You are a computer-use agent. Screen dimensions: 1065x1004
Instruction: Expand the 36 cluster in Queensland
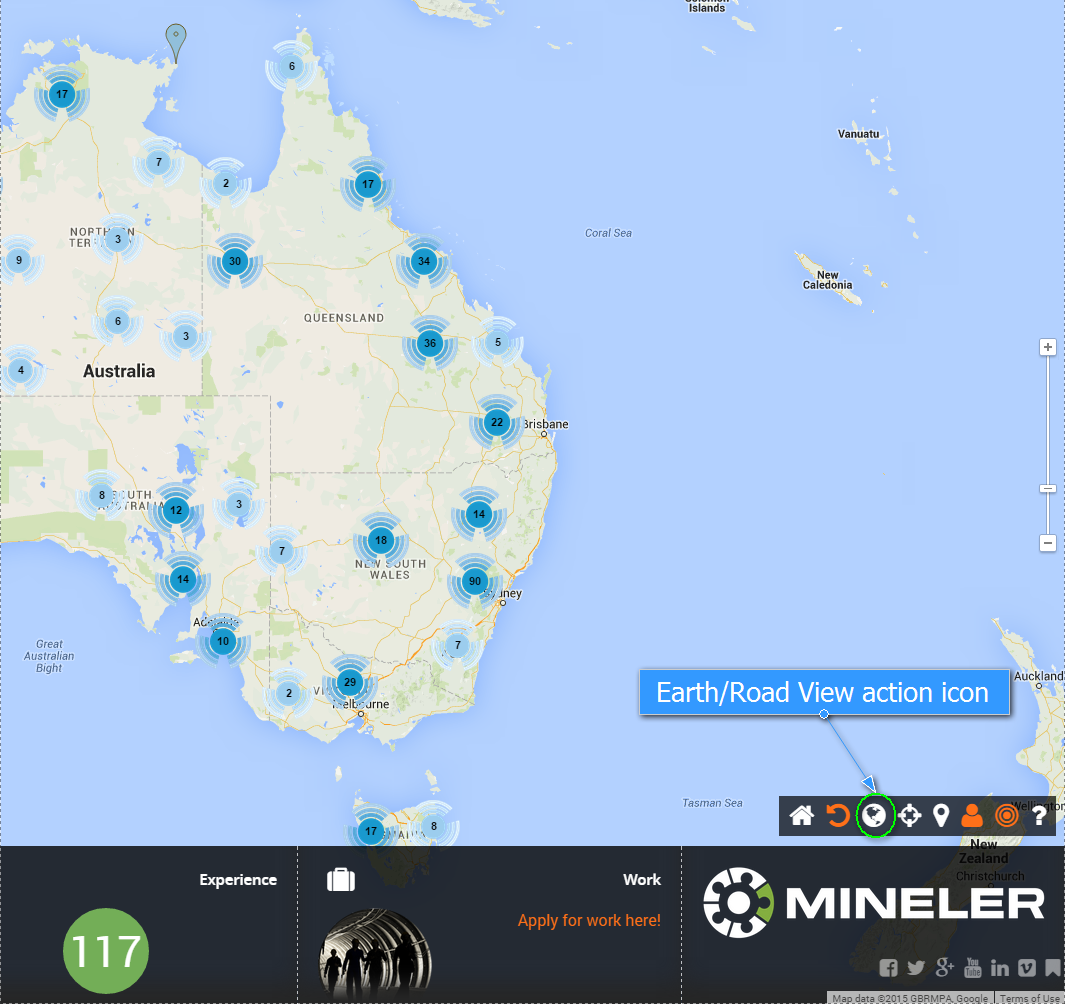[x=430, y=343]
